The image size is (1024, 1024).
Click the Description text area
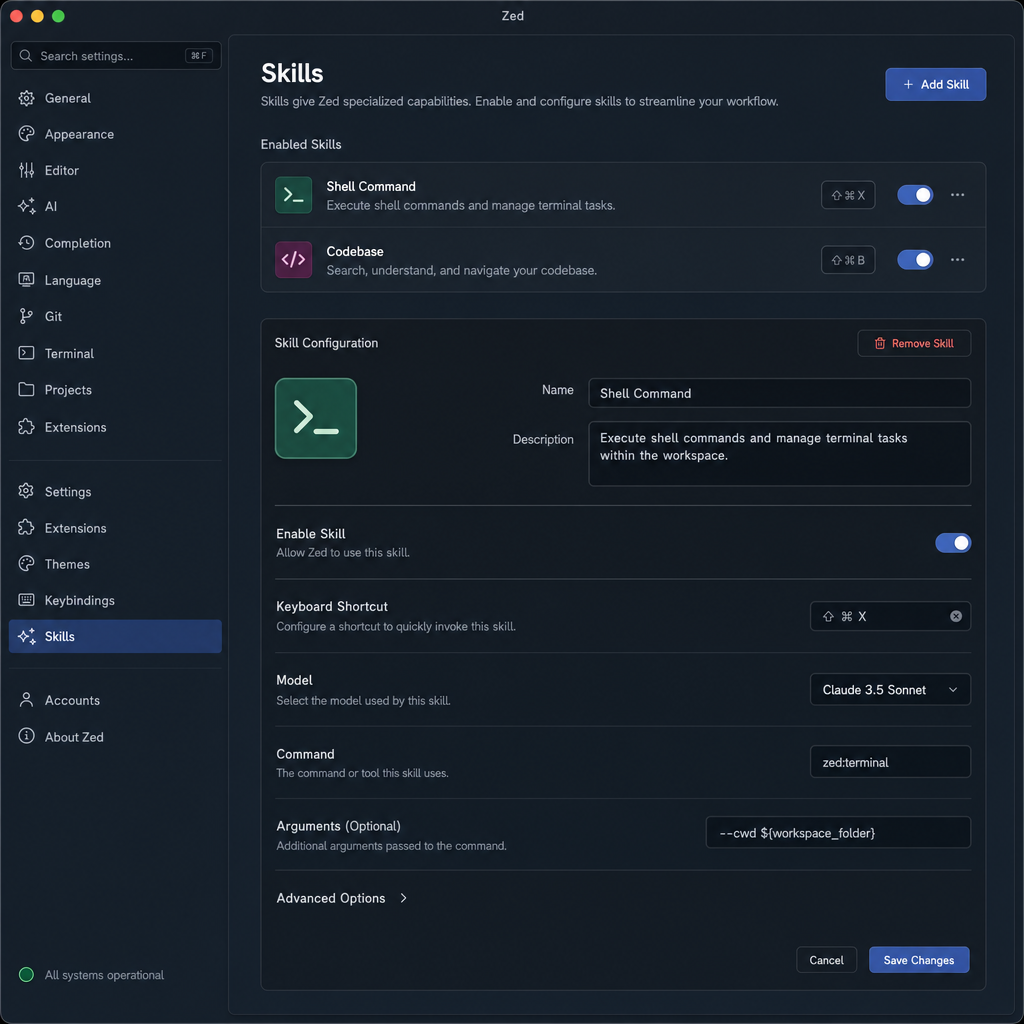pyautogui.click(x=779, y=453)
